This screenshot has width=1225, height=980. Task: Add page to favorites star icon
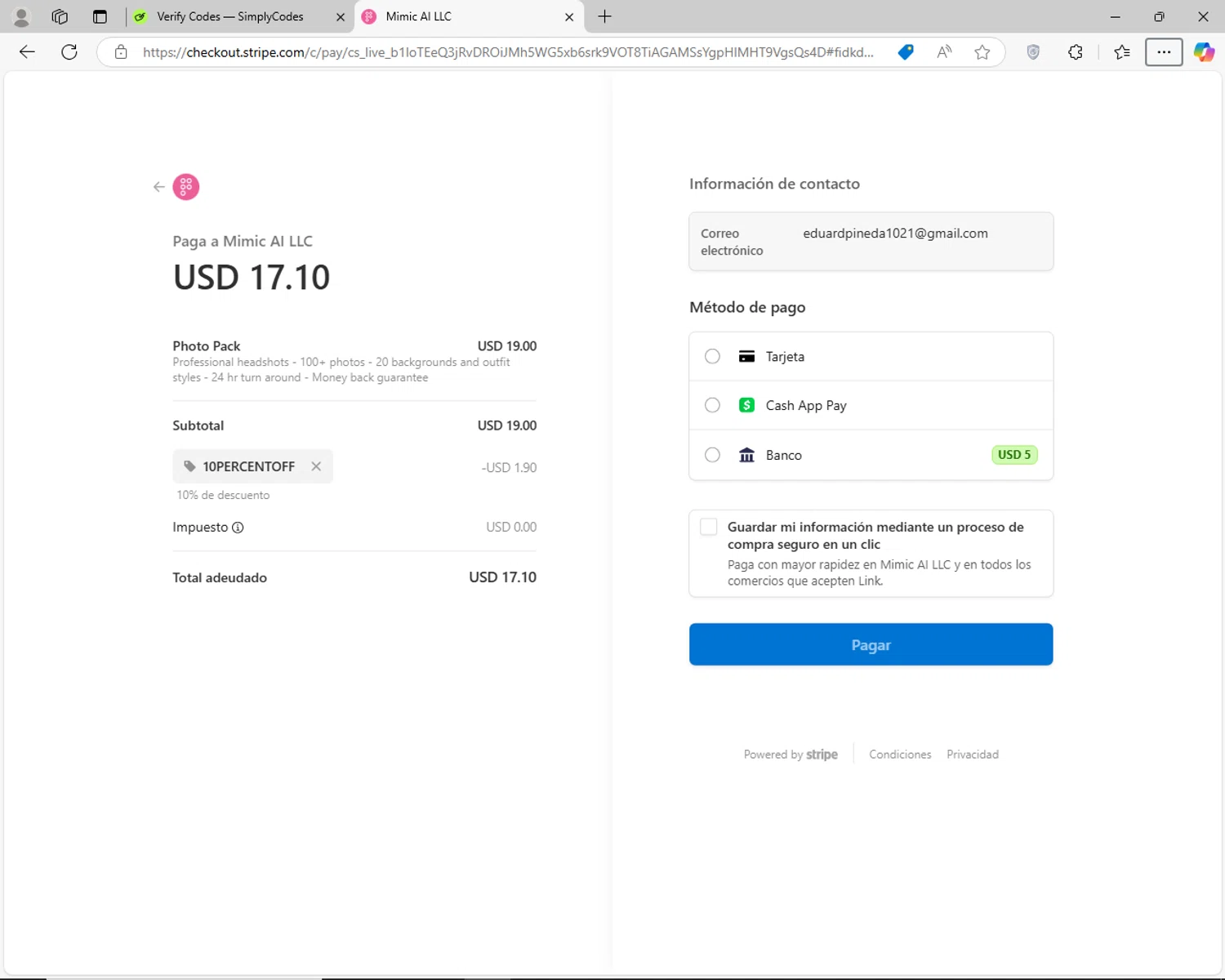click(x=982, y=52)
